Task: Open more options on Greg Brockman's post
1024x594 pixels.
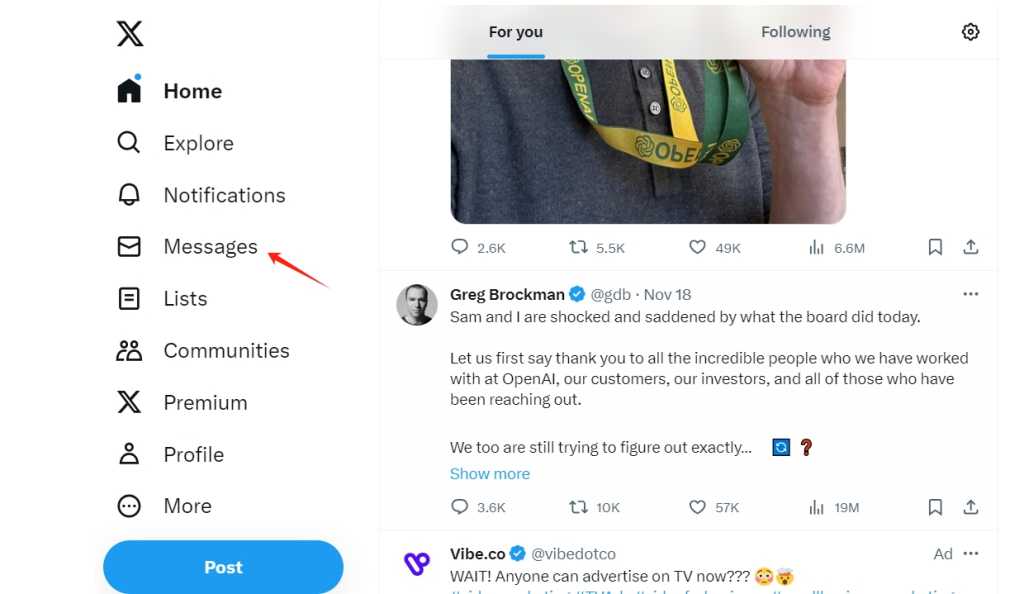Action: 970,294
